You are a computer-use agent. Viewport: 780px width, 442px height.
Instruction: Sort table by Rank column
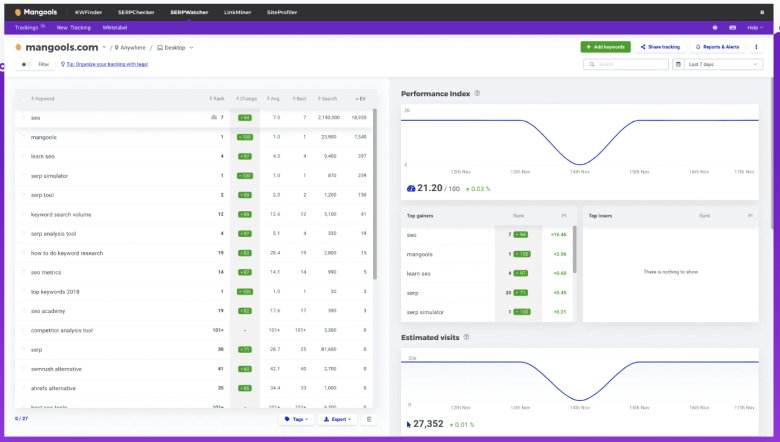(x=217, y=98)
